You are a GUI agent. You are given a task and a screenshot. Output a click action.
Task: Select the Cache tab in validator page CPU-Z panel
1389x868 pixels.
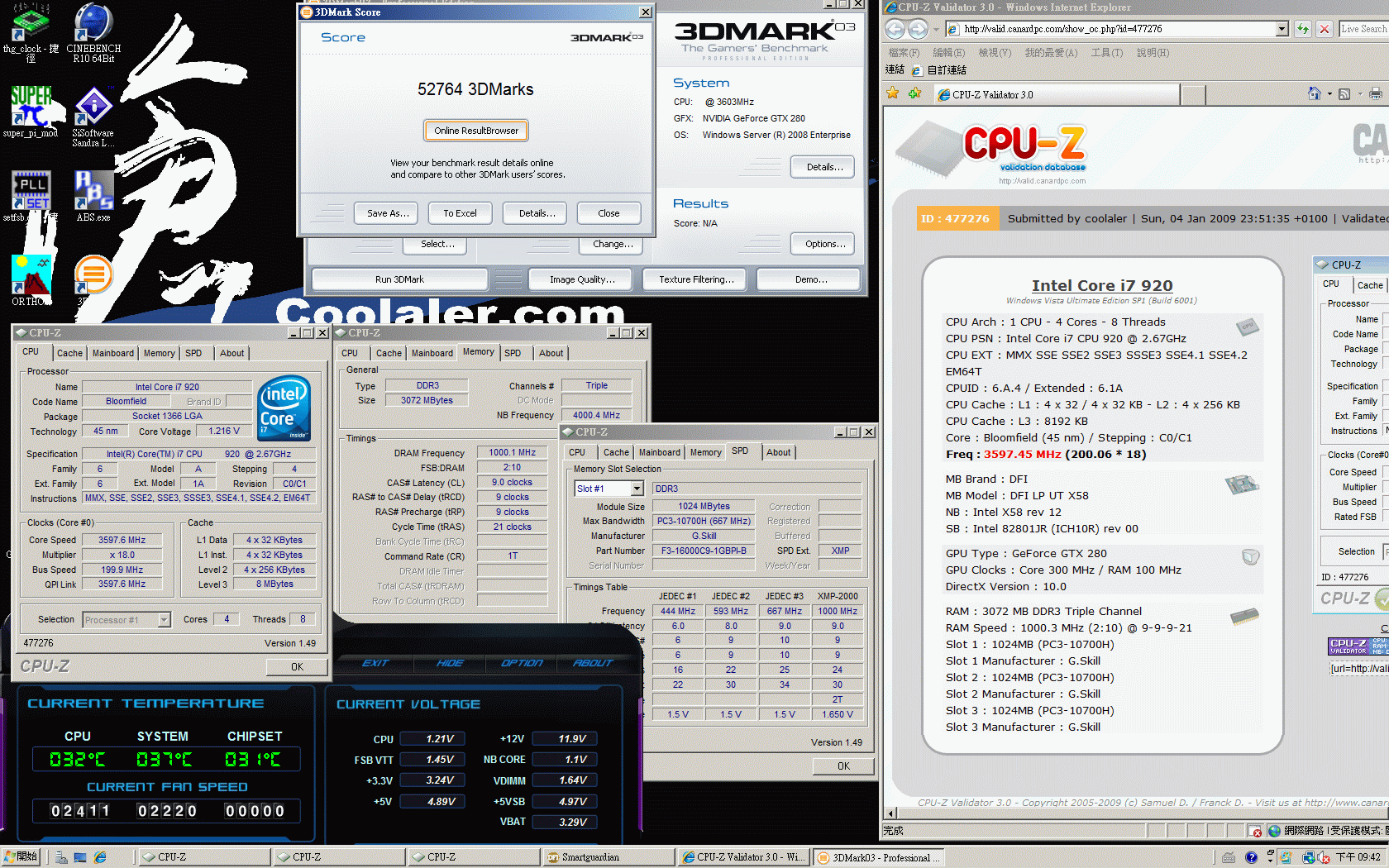tap(1369, 285)
